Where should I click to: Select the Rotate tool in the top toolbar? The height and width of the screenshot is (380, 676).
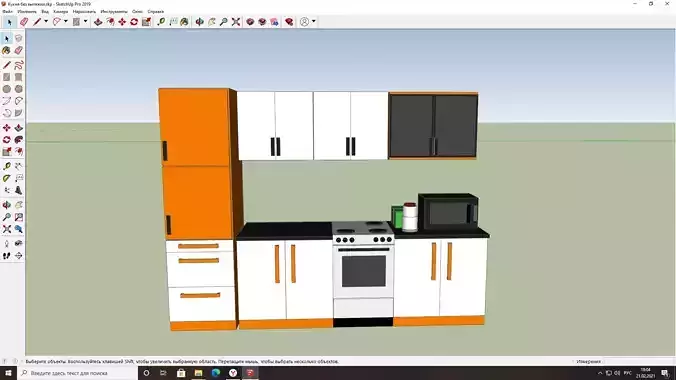point(134,22)
